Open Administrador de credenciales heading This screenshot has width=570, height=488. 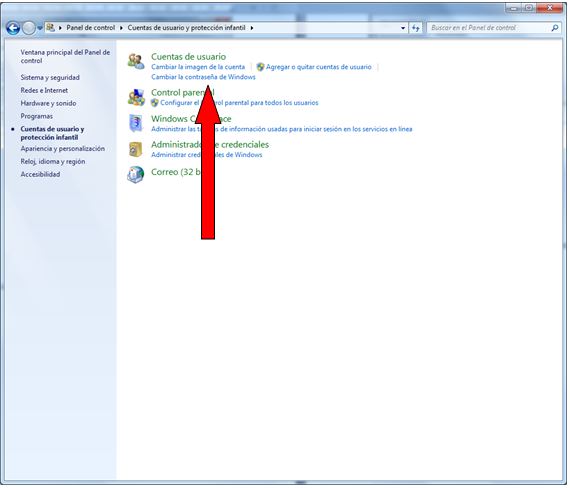[x=210, y=144]
